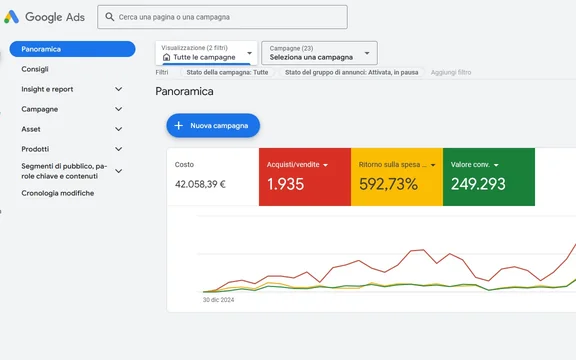The width and height of the screenshot is (576, 360).
Task: Click the home icon beside Tutte le campagne
Action: [166, 57]
